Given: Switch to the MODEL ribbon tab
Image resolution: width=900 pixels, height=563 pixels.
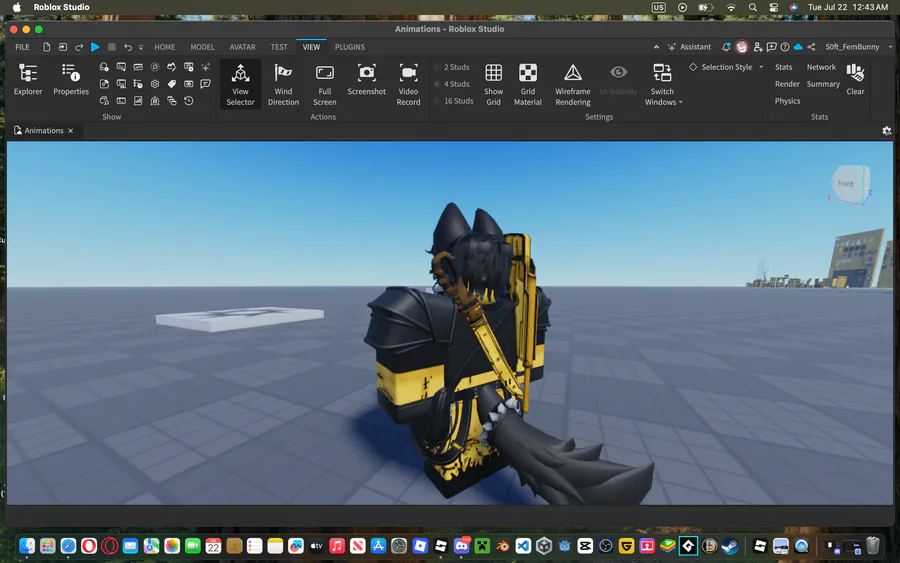Looking at the screenshot, I should 202,47.
